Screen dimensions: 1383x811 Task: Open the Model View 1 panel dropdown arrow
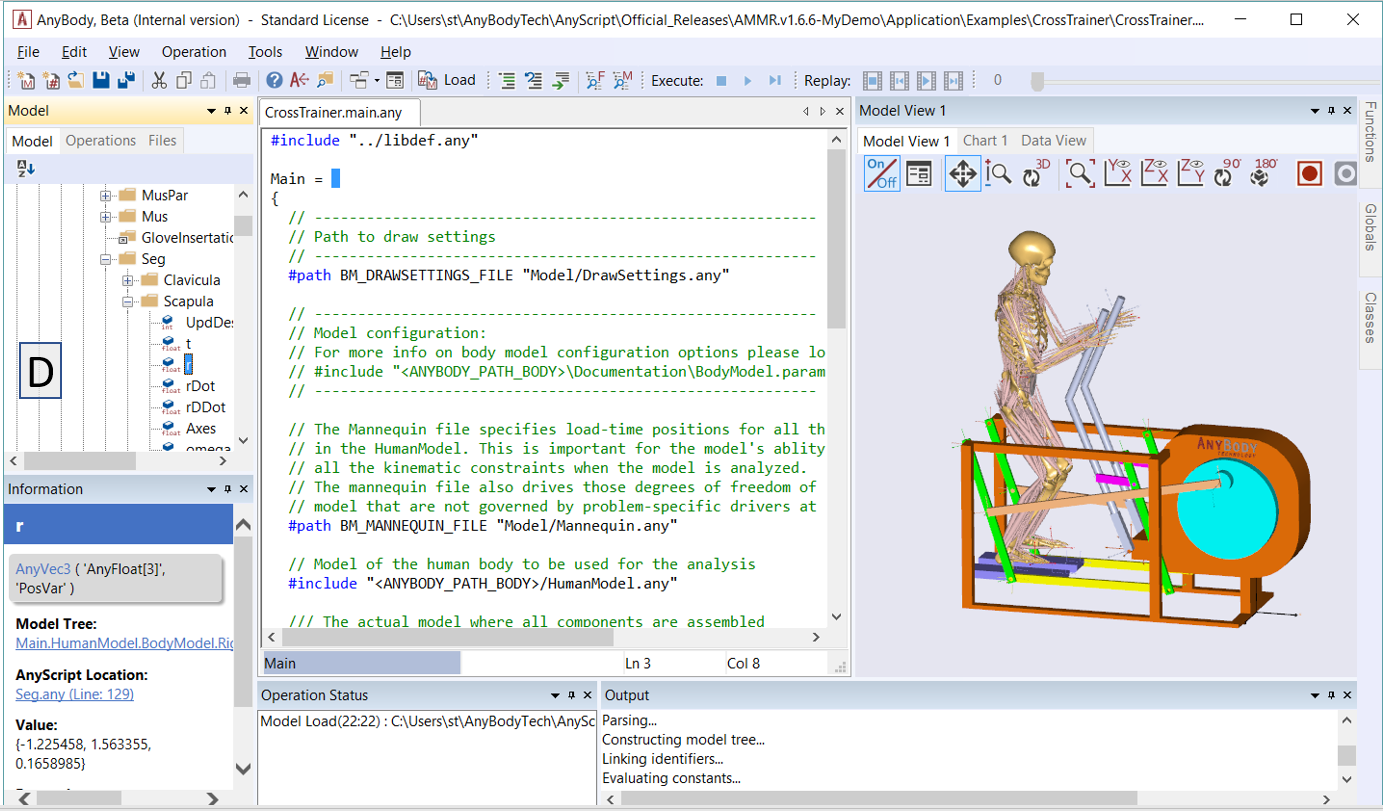click(x=1314, y=111)
